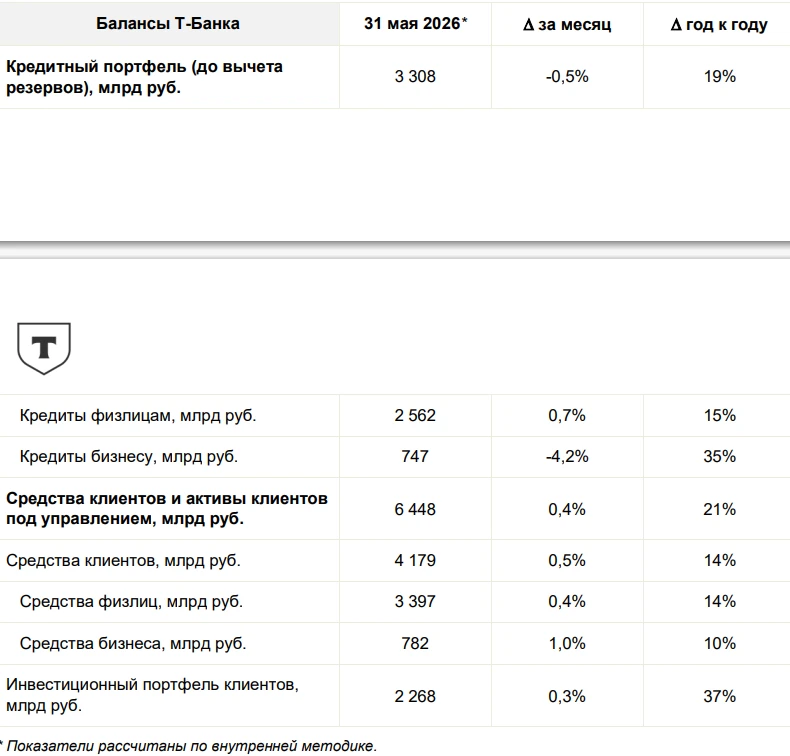The image size is (790, 756).
Task: Click the internal methodology footnote text
Action: pos(188,746)
